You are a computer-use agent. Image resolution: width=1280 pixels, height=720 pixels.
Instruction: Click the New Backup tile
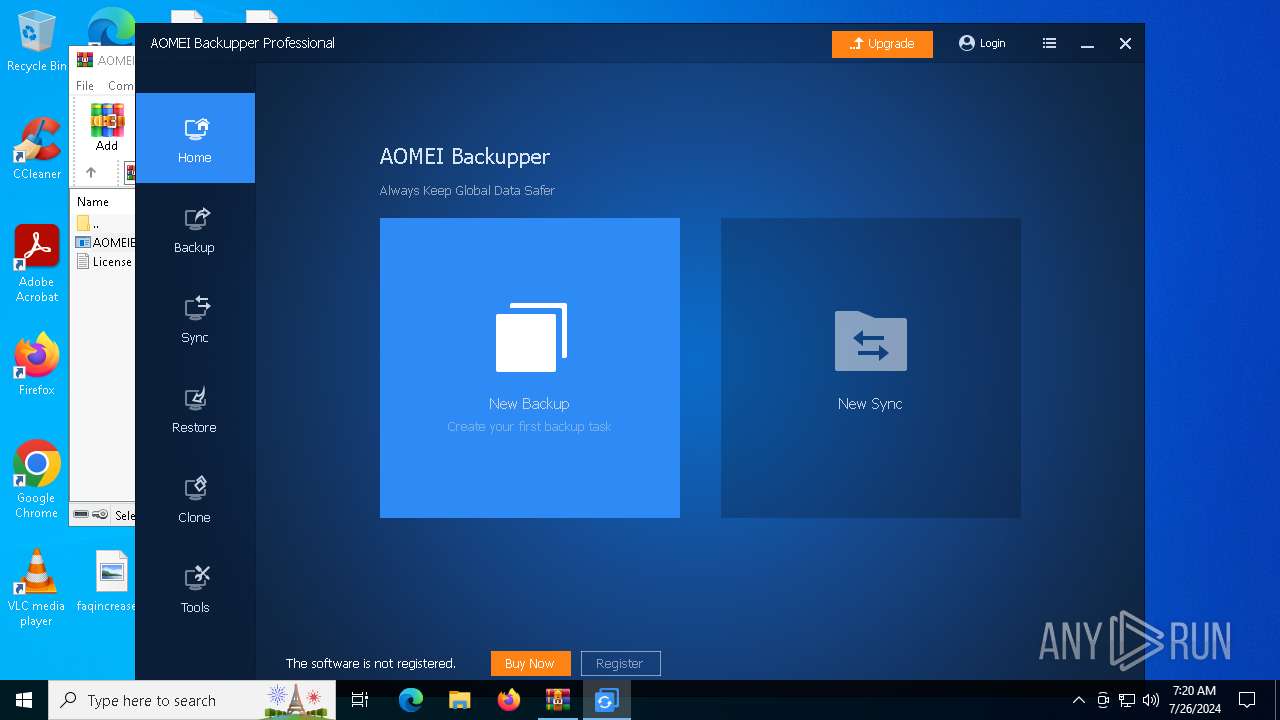click(530, 368)
